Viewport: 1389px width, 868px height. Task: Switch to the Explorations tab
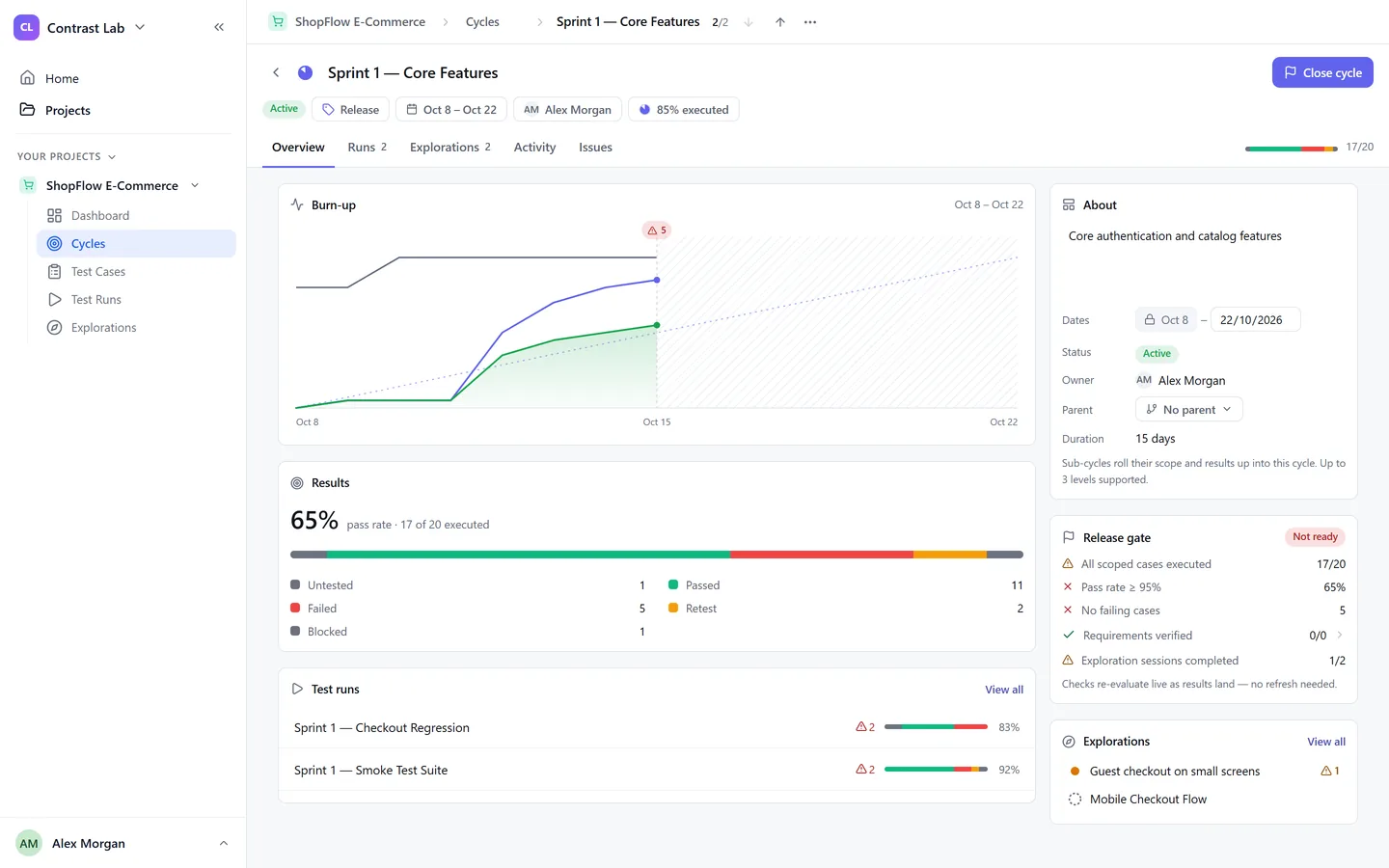click(x=450, y=148)
